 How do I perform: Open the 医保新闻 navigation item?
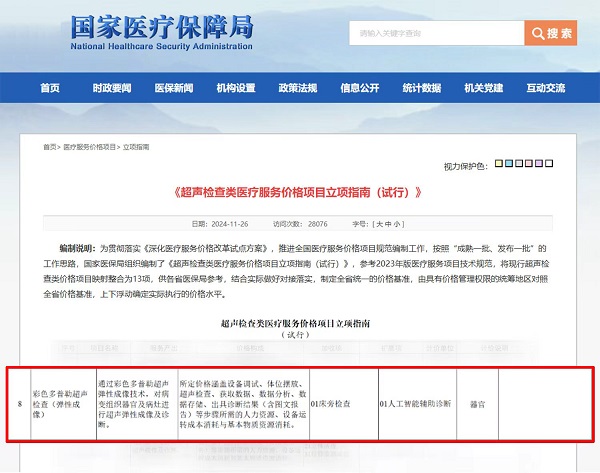[x=174, y=88]
